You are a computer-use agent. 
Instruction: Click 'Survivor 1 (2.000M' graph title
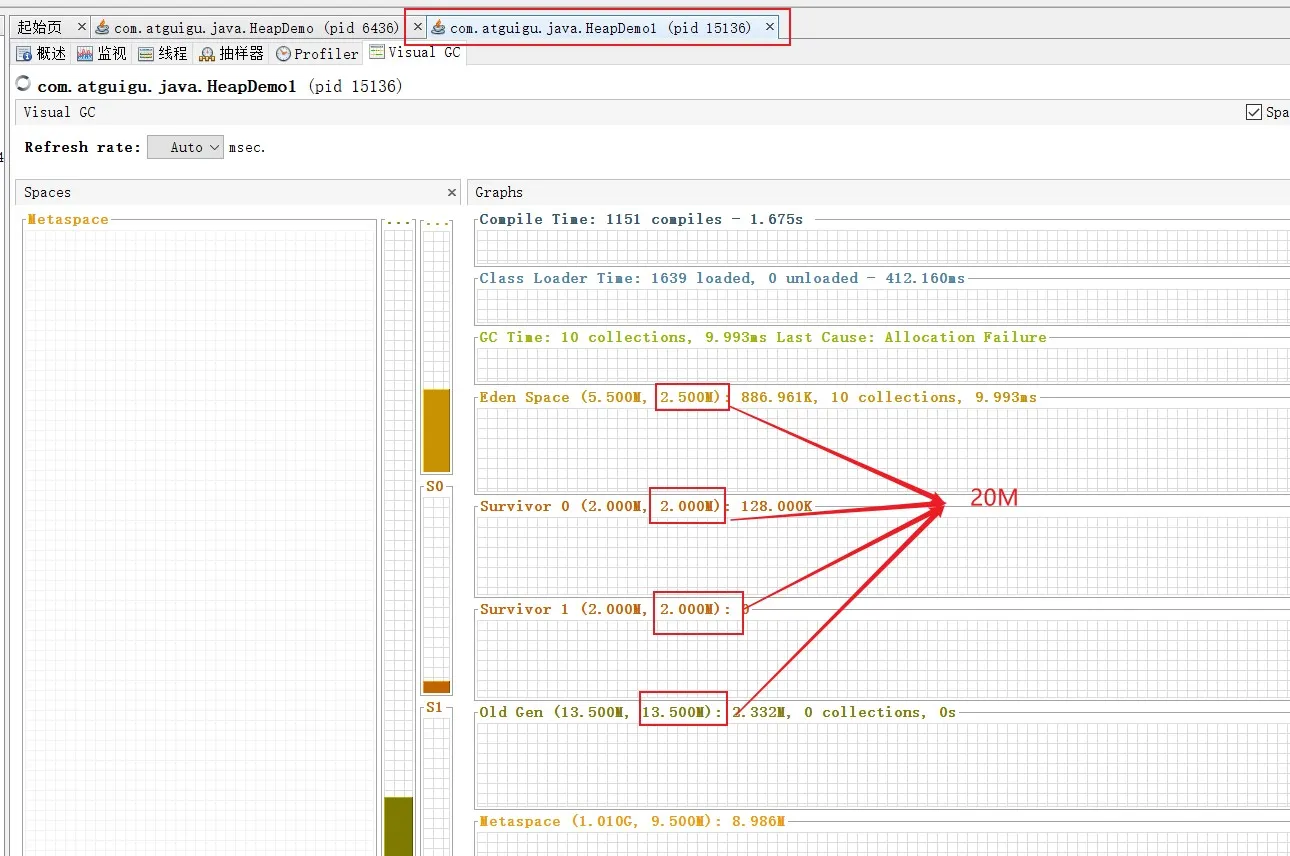point(614,609)
